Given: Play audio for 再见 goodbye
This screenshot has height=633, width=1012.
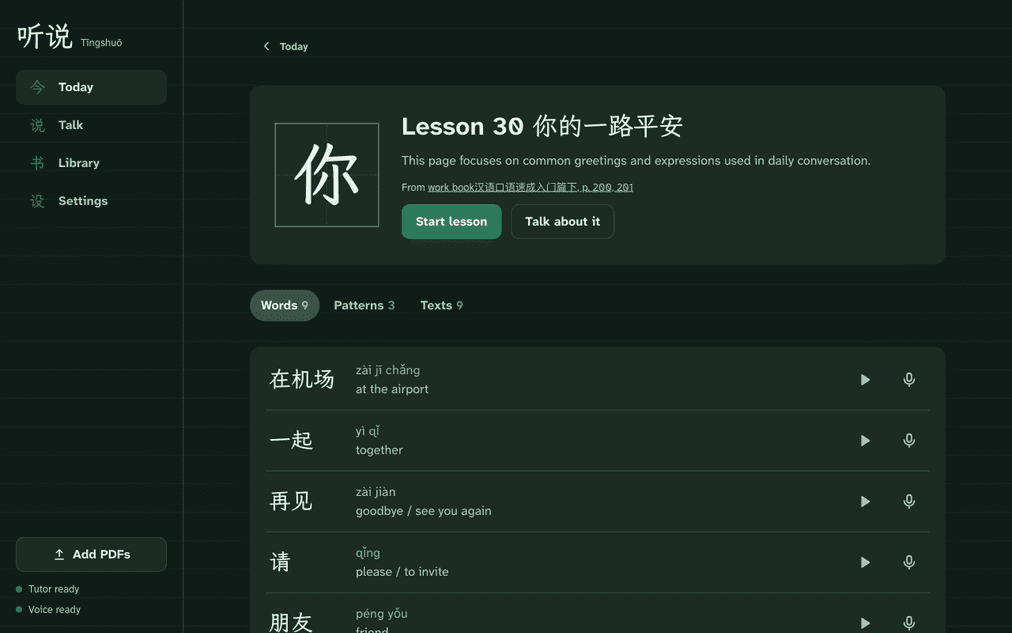Looking at the screenshot, I should pos(865,501).
